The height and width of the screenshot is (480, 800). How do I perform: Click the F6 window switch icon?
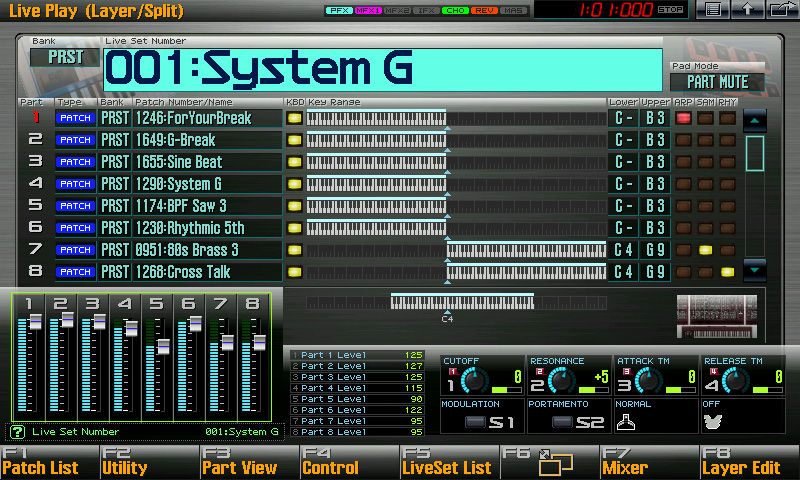coord(555,463)
